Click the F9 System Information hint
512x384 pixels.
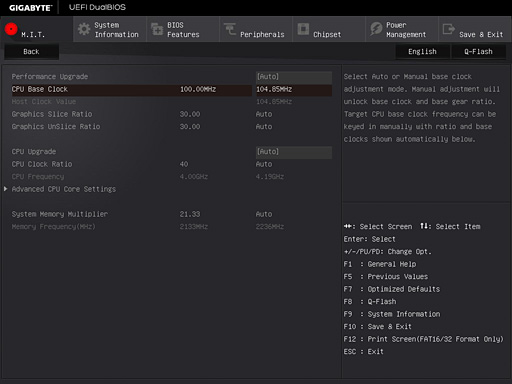coord(392,314)
